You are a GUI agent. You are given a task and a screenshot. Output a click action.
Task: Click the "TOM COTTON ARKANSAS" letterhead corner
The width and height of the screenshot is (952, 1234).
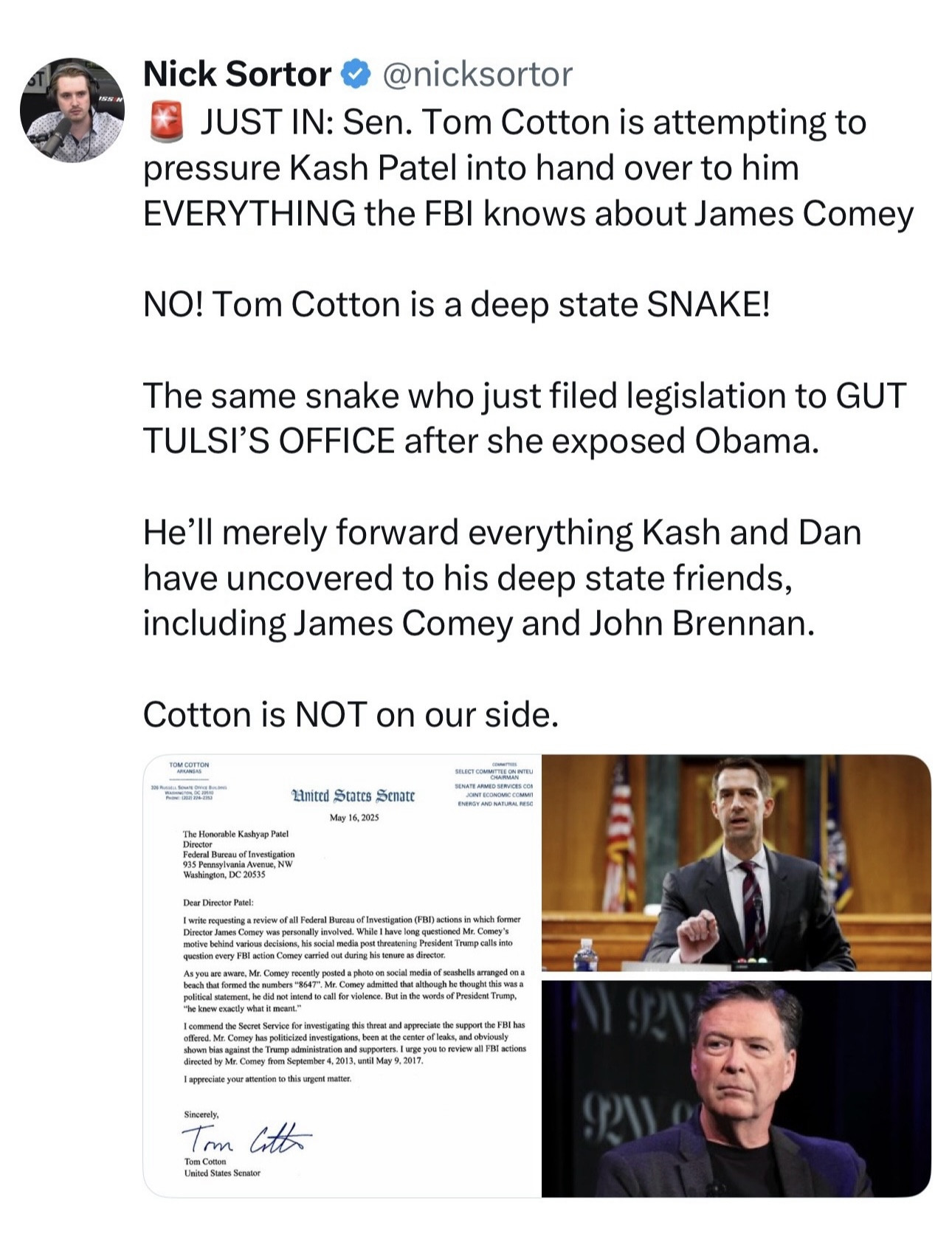click(x=189, y=768)
